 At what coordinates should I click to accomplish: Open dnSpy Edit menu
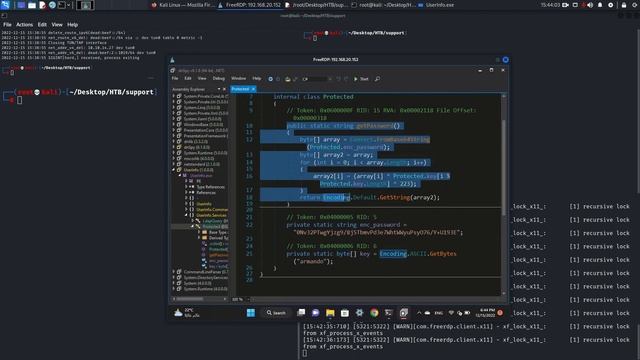tap(188, 78)
